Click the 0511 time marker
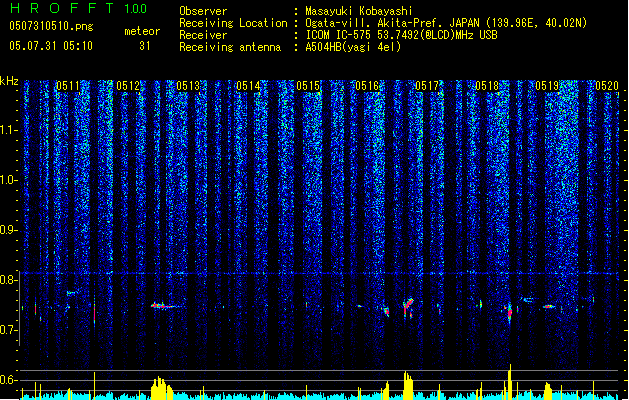 click(x=68, y=86)
